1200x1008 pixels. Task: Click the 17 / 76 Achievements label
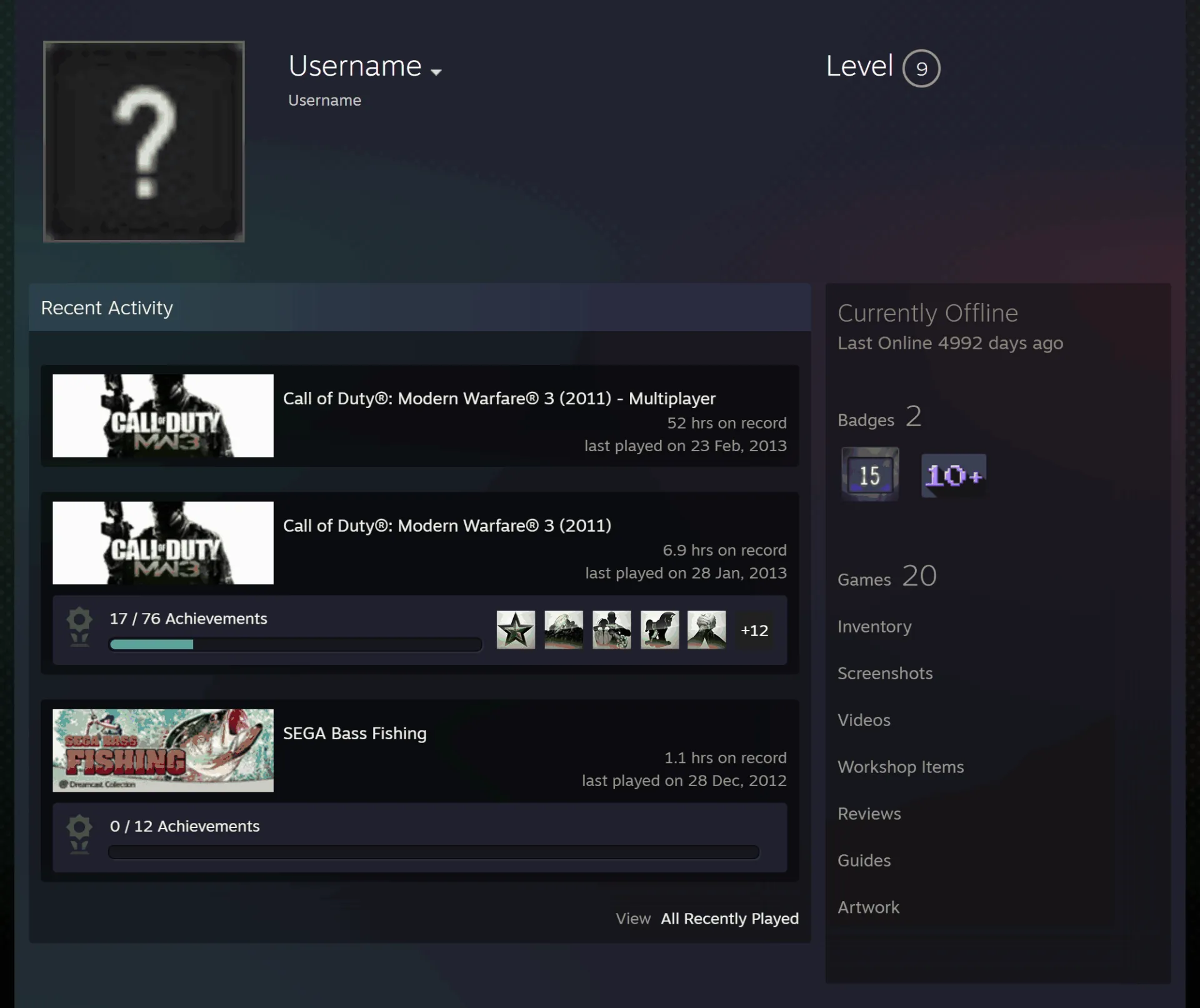pos(188,619)
